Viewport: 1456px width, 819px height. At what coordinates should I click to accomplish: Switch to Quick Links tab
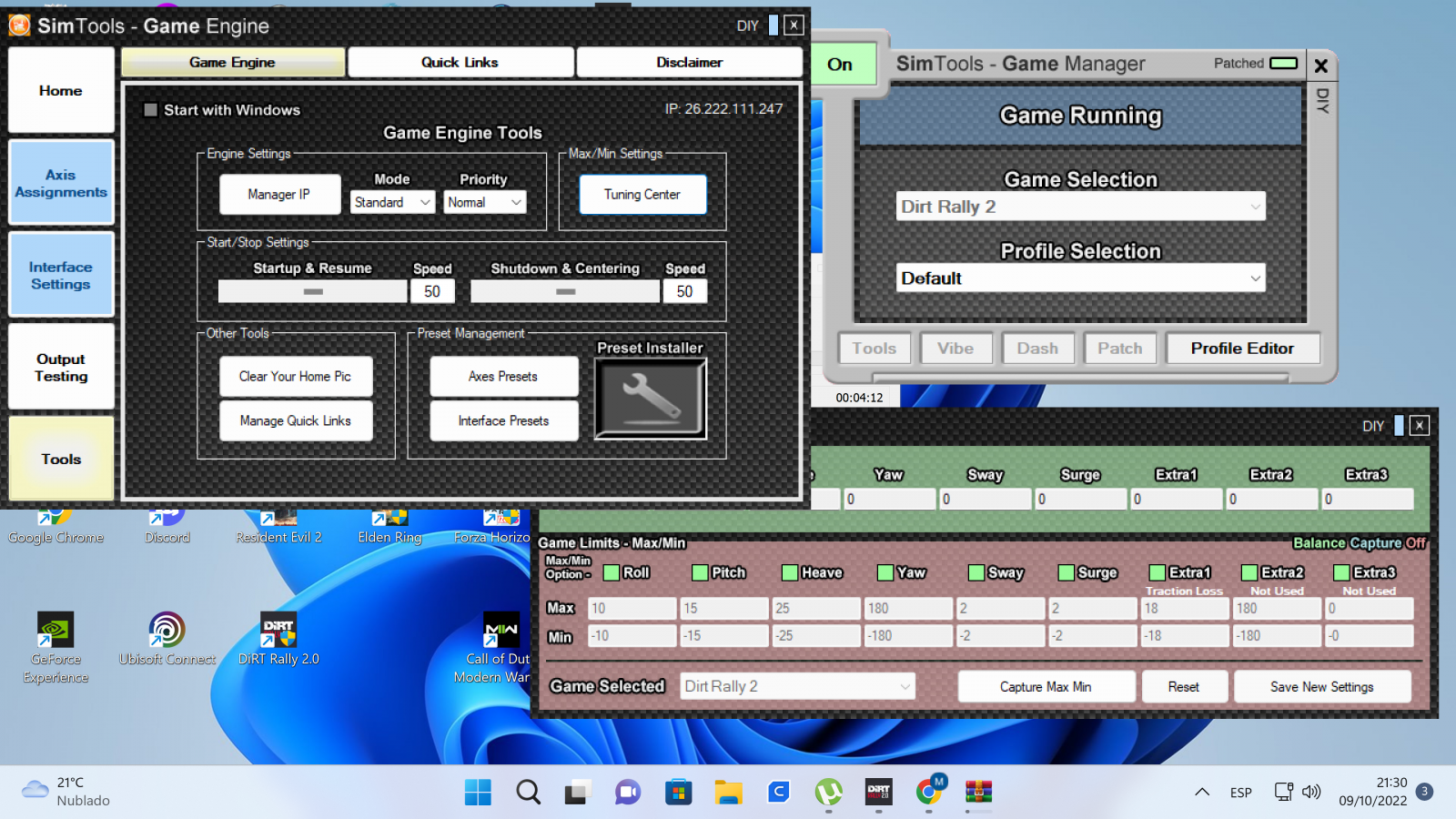pyautogui.click(x=460, y=62)
